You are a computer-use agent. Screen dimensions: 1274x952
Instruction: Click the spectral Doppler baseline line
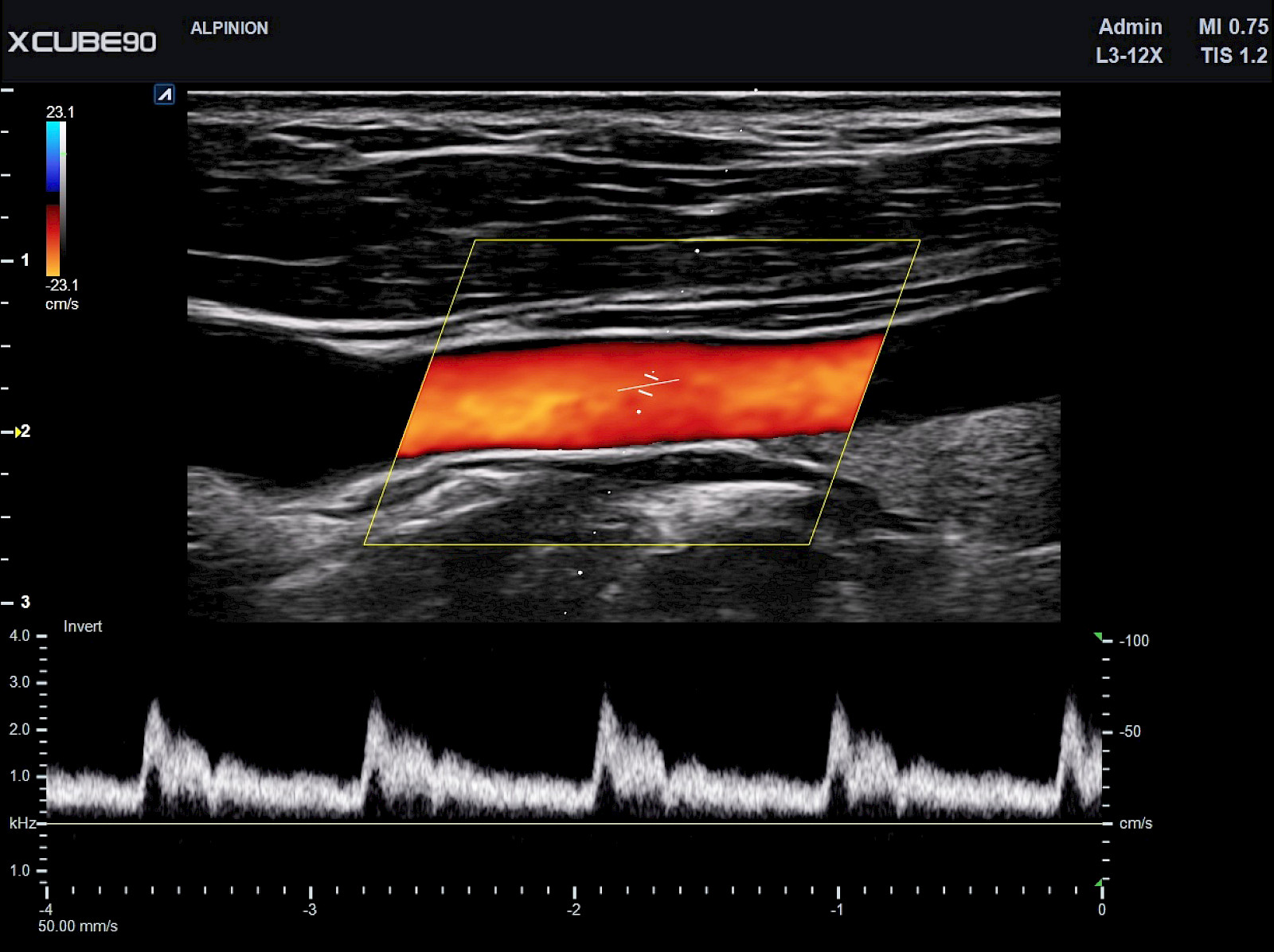coord(573,824)
